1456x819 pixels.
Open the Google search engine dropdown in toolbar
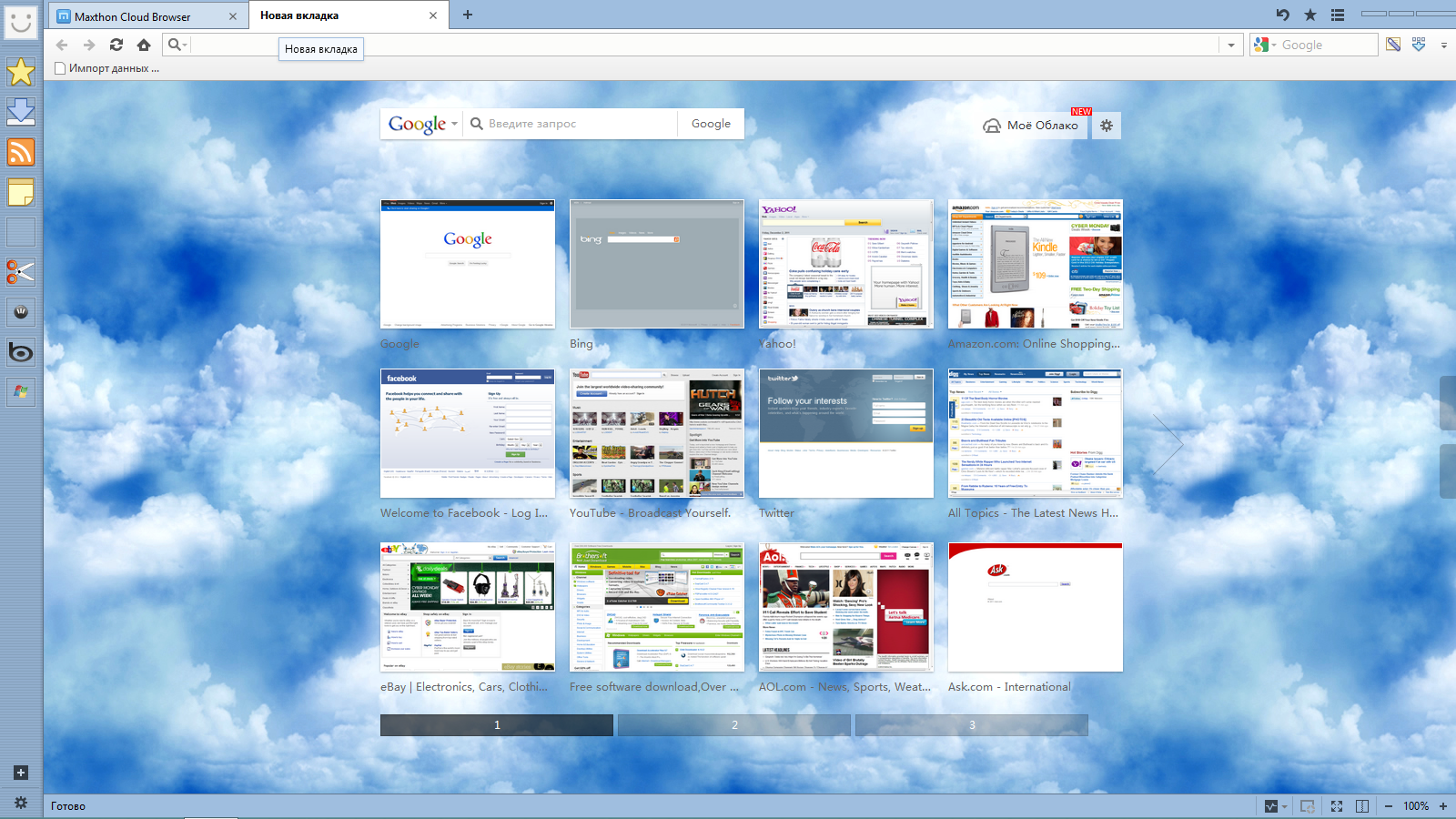1266,45
